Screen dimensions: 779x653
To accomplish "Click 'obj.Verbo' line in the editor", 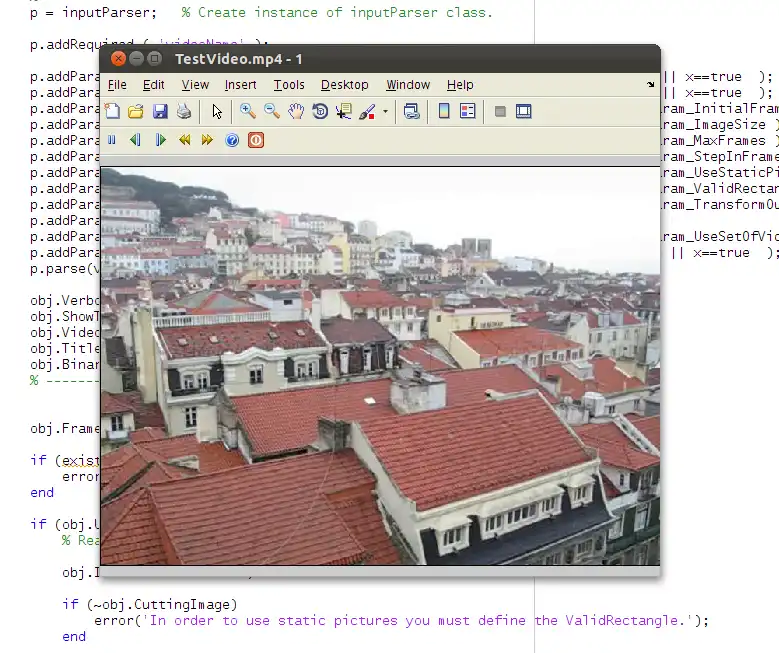I will click(x=65, y=301).
